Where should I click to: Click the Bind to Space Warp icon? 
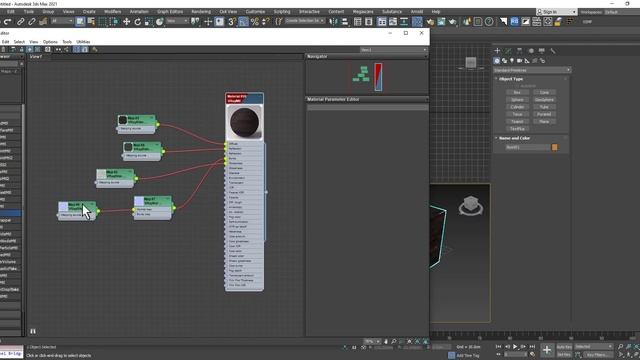[x=43, y=22]
